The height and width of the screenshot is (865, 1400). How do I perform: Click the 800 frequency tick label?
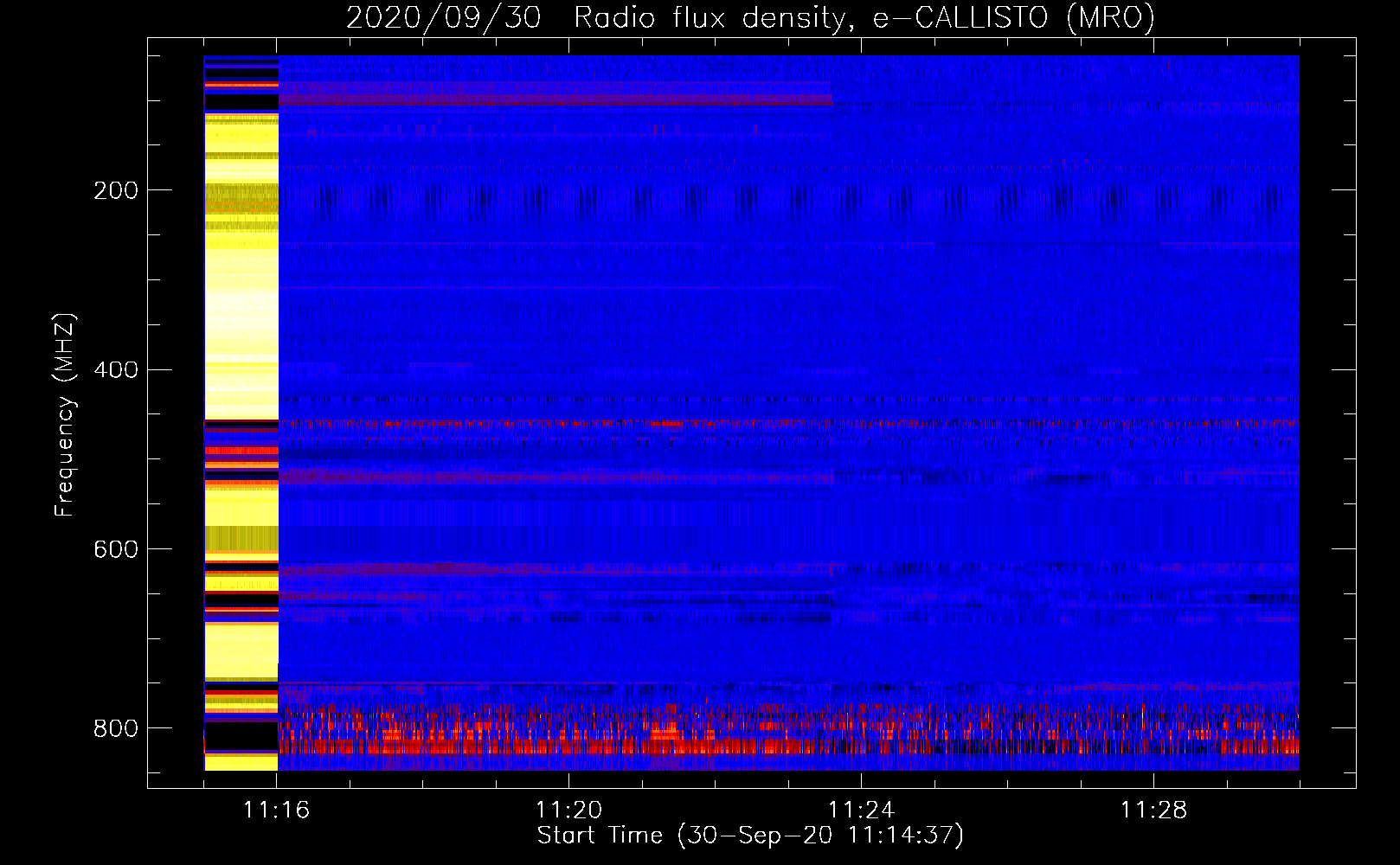pos(116,728)
